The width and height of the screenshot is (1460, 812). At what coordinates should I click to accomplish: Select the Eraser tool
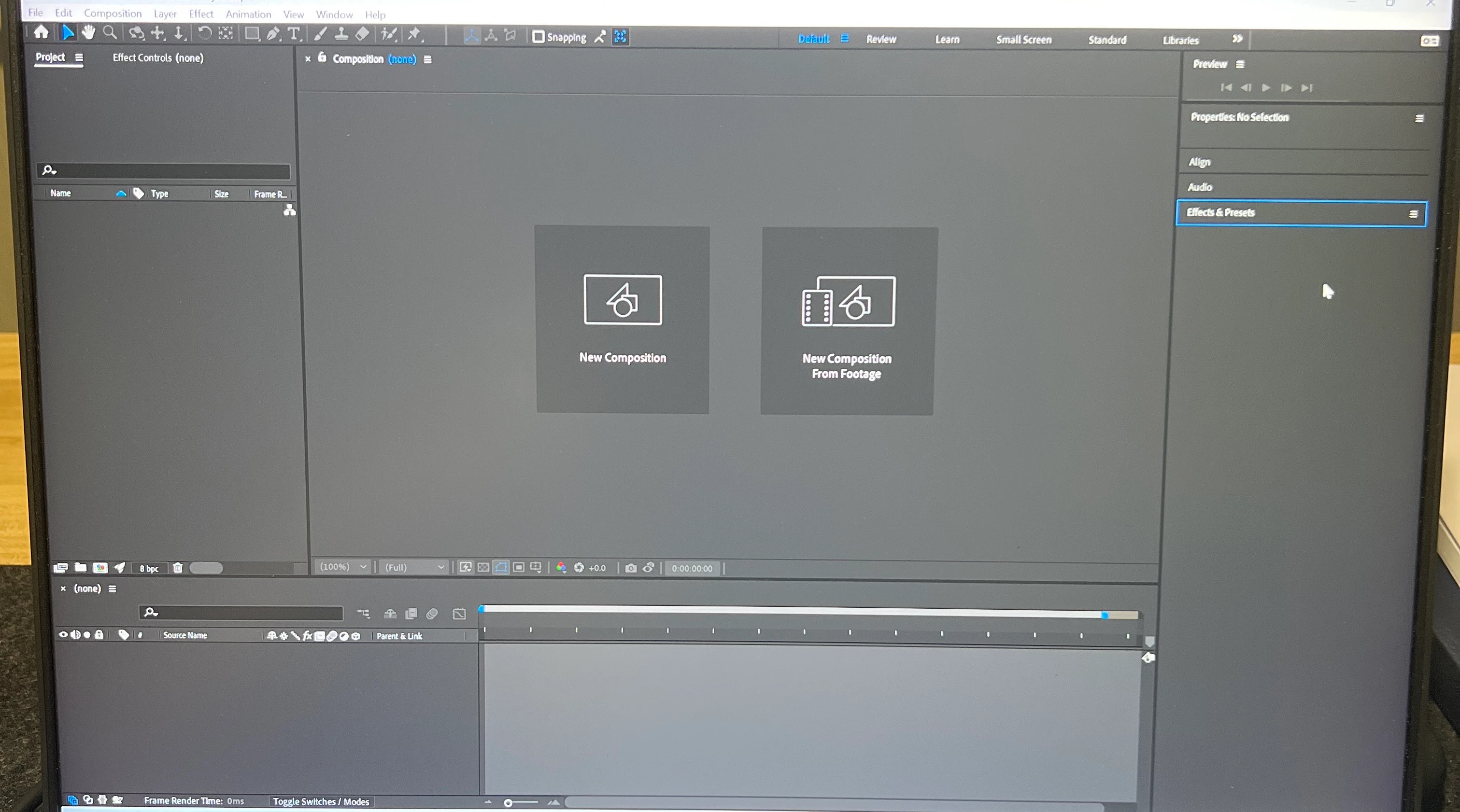[x=362, y=34]
